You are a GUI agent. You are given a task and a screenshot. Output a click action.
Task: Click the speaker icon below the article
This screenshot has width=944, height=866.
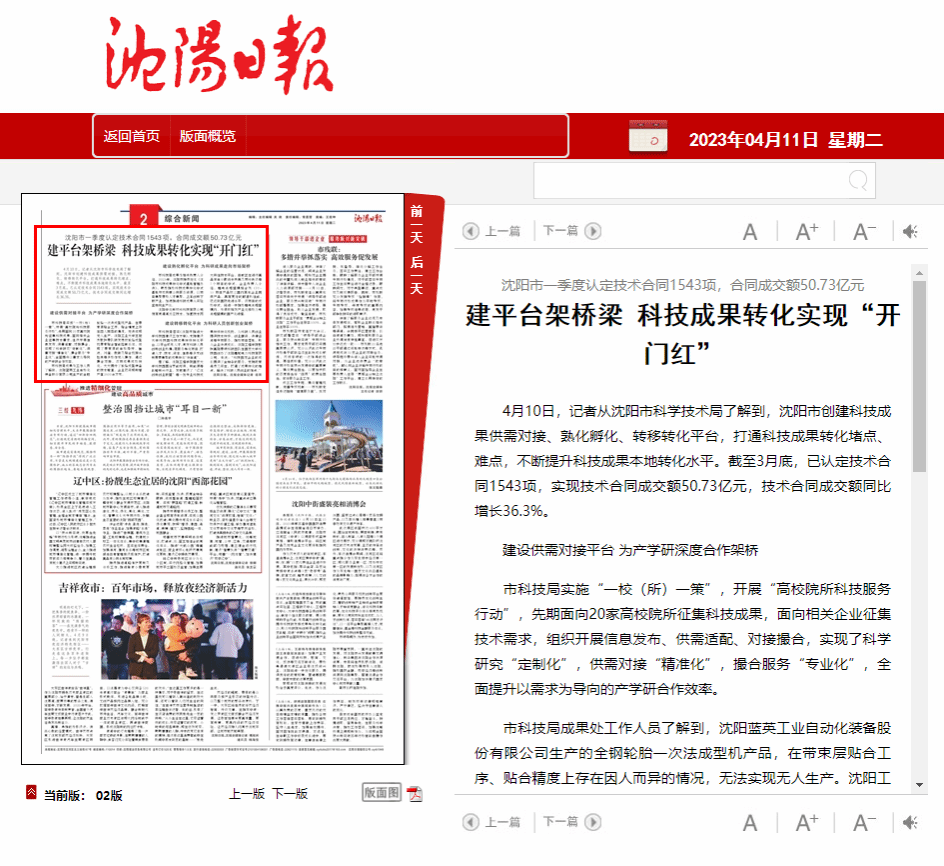click(909, 823)
